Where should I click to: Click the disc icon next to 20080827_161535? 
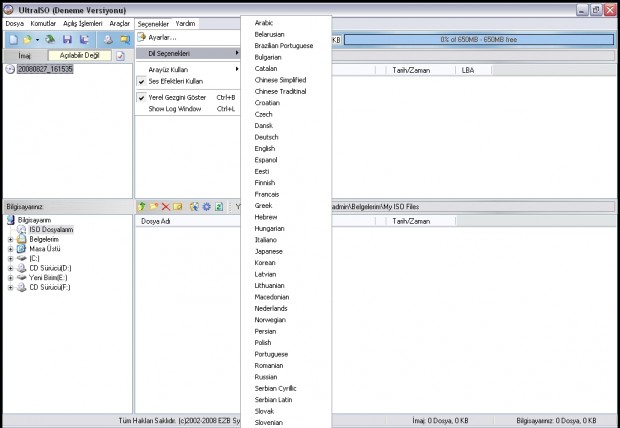[x=10, y=69]
